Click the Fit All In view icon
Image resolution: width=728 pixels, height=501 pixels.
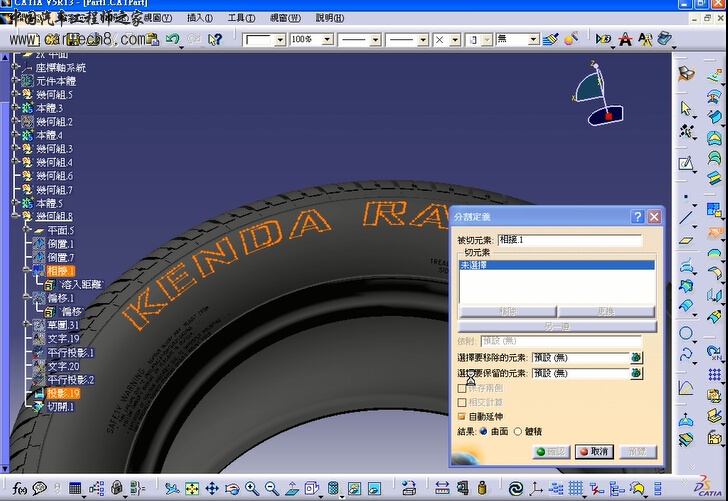pyautogui.click(x=193, y=489)
